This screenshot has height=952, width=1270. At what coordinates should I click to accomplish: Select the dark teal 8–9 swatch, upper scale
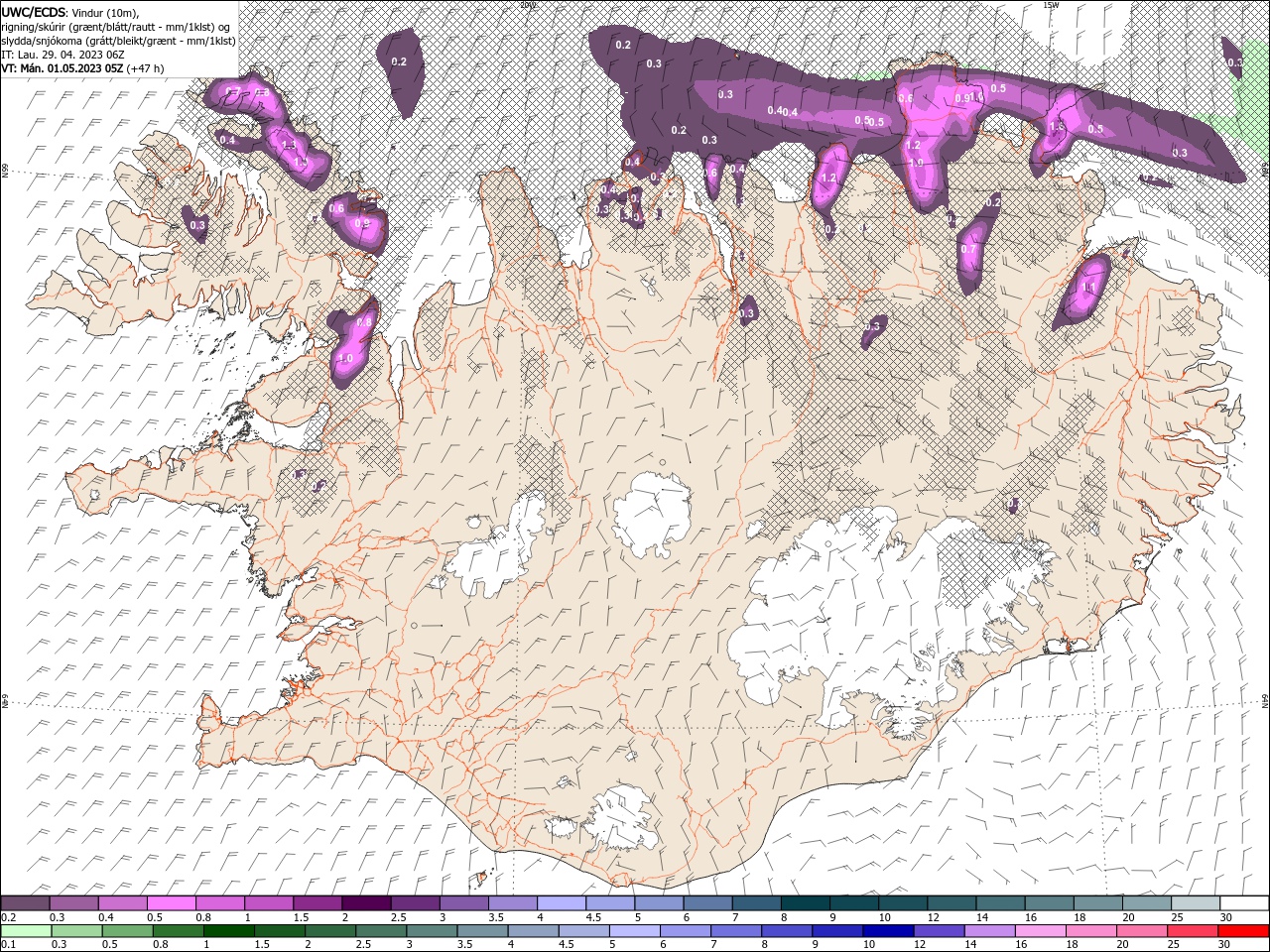[x=805, y=903]
